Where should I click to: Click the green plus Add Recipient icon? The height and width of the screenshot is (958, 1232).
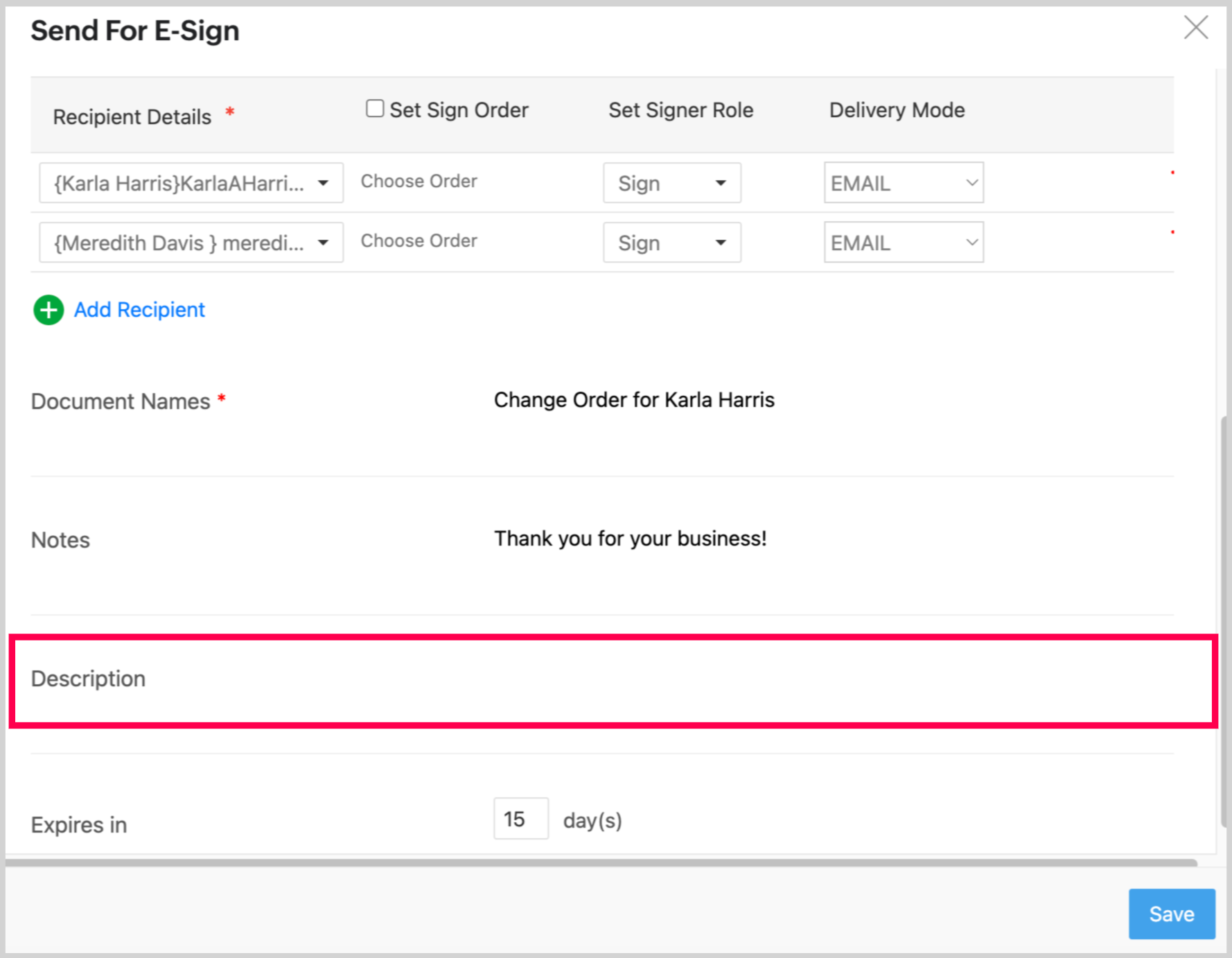tap(49, 310)
